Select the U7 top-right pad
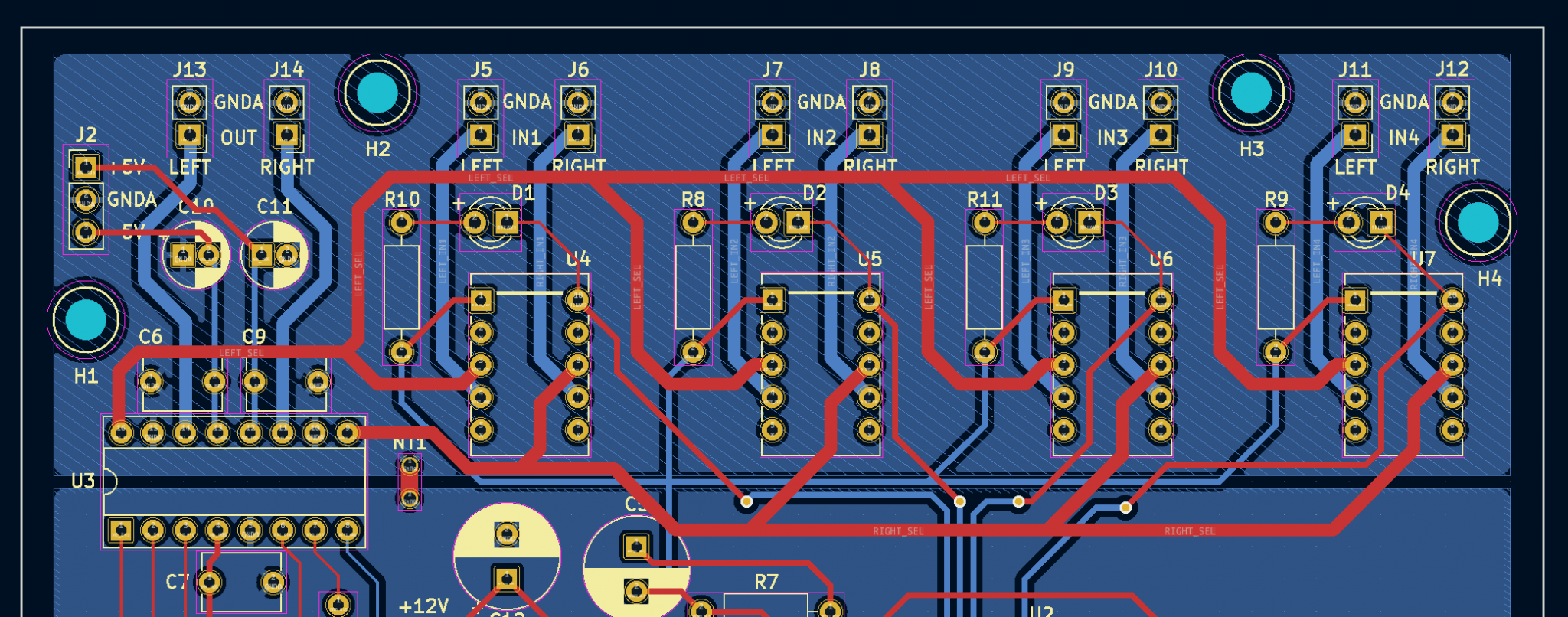This screenshot has width=1568, height=617. click(1452, 299)
